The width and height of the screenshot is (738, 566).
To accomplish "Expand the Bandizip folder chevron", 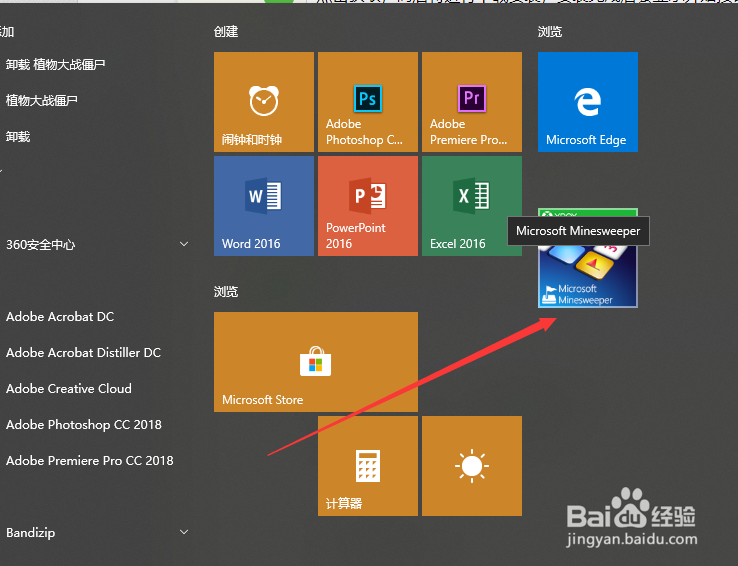I will 184,532.
